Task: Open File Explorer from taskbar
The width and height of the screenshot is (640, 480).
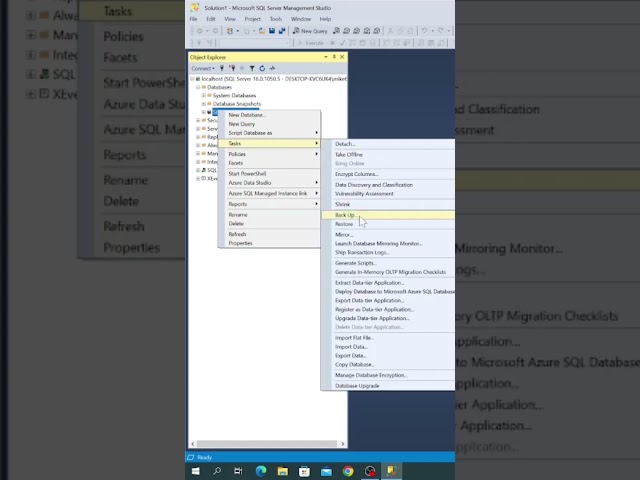Action: (x=282, y=471)
